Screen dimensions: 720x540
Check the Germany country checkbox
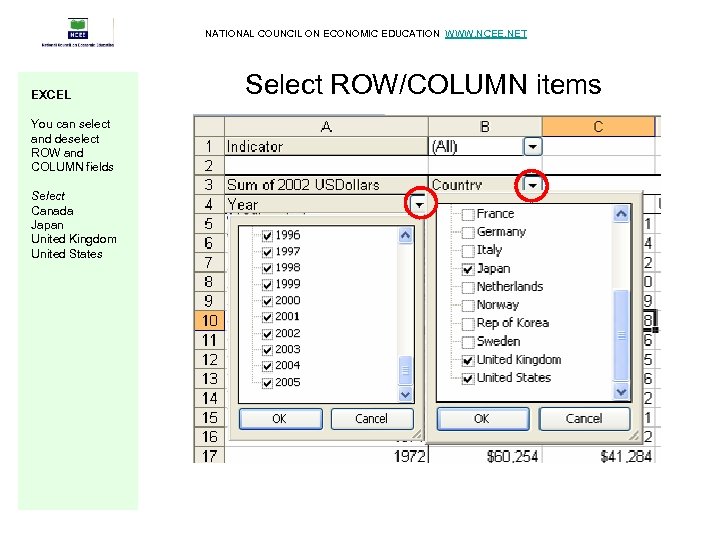[x=468, y=233]
